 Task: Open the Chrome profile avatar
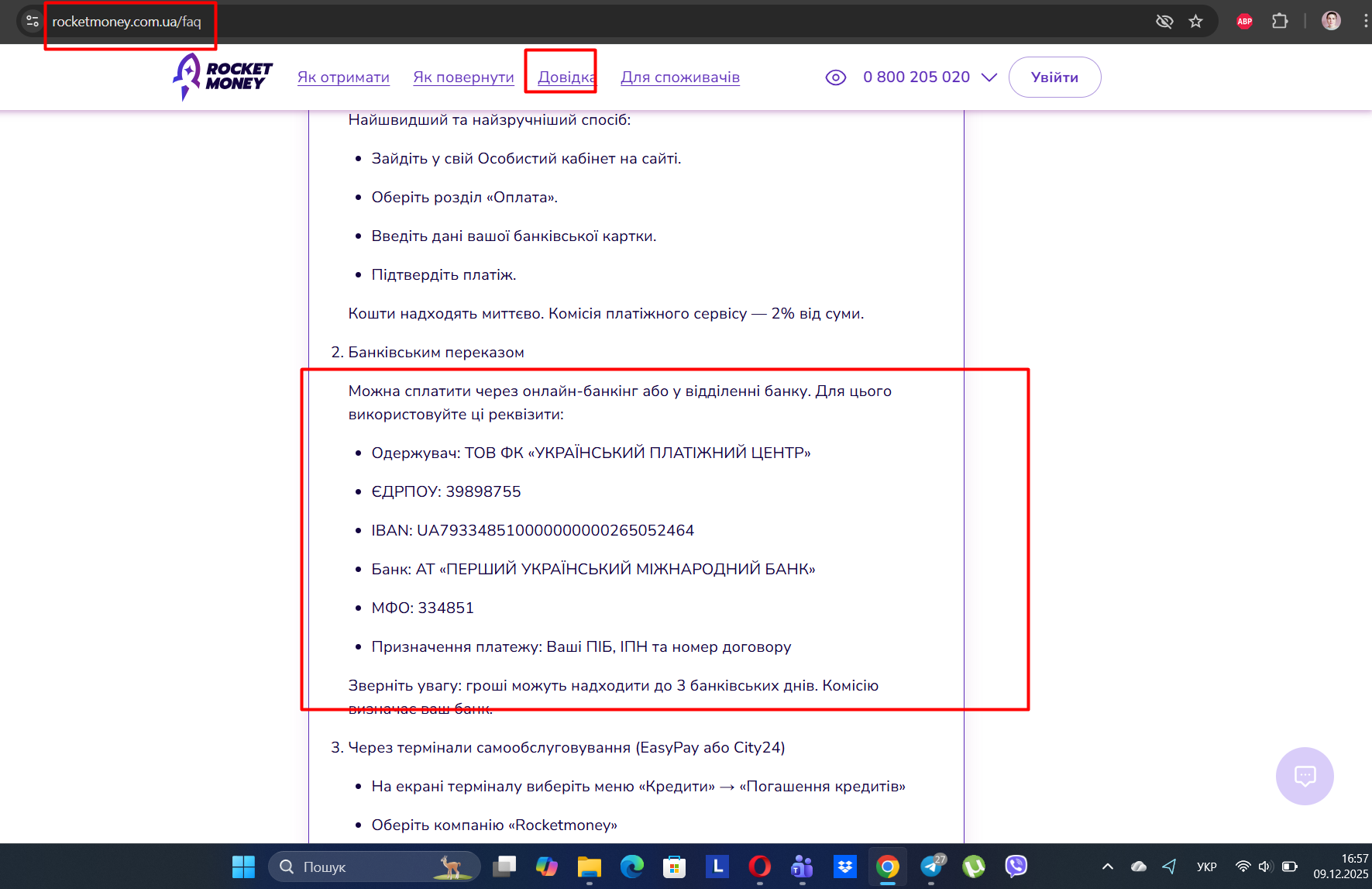1331,21
